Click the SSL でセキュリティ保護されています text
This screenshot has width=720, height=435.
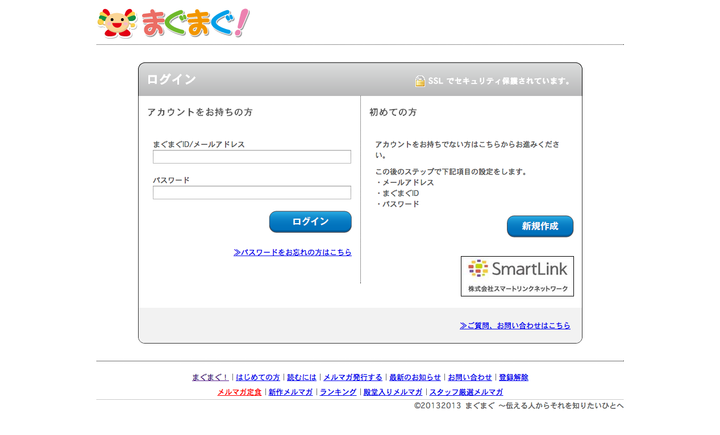point(500,81)
